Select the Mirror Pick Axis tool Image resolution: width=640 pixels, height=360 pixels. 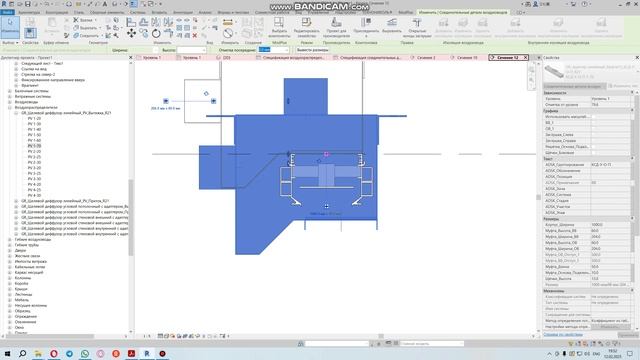156,22
